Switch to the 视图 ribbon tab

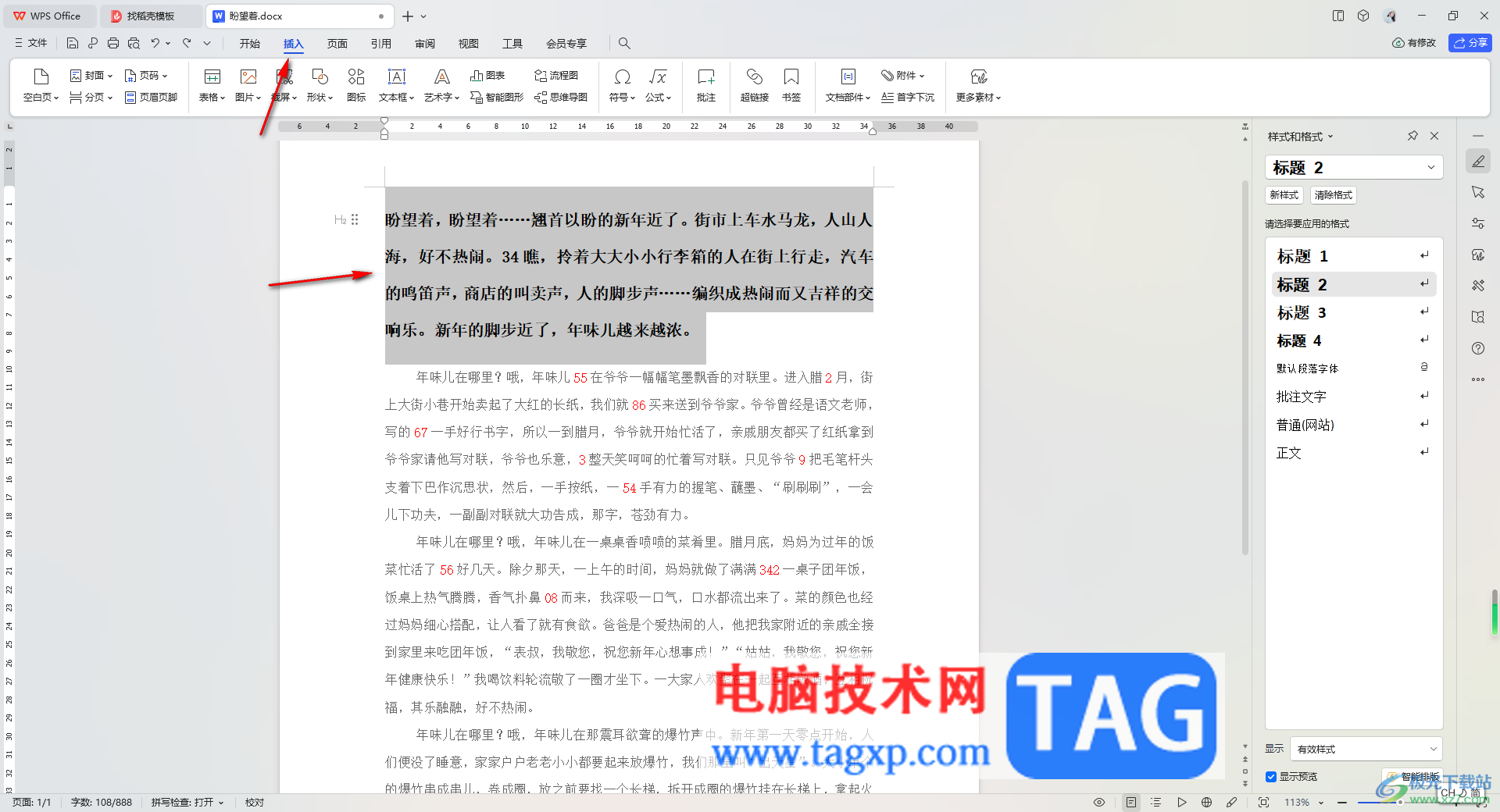469,44
